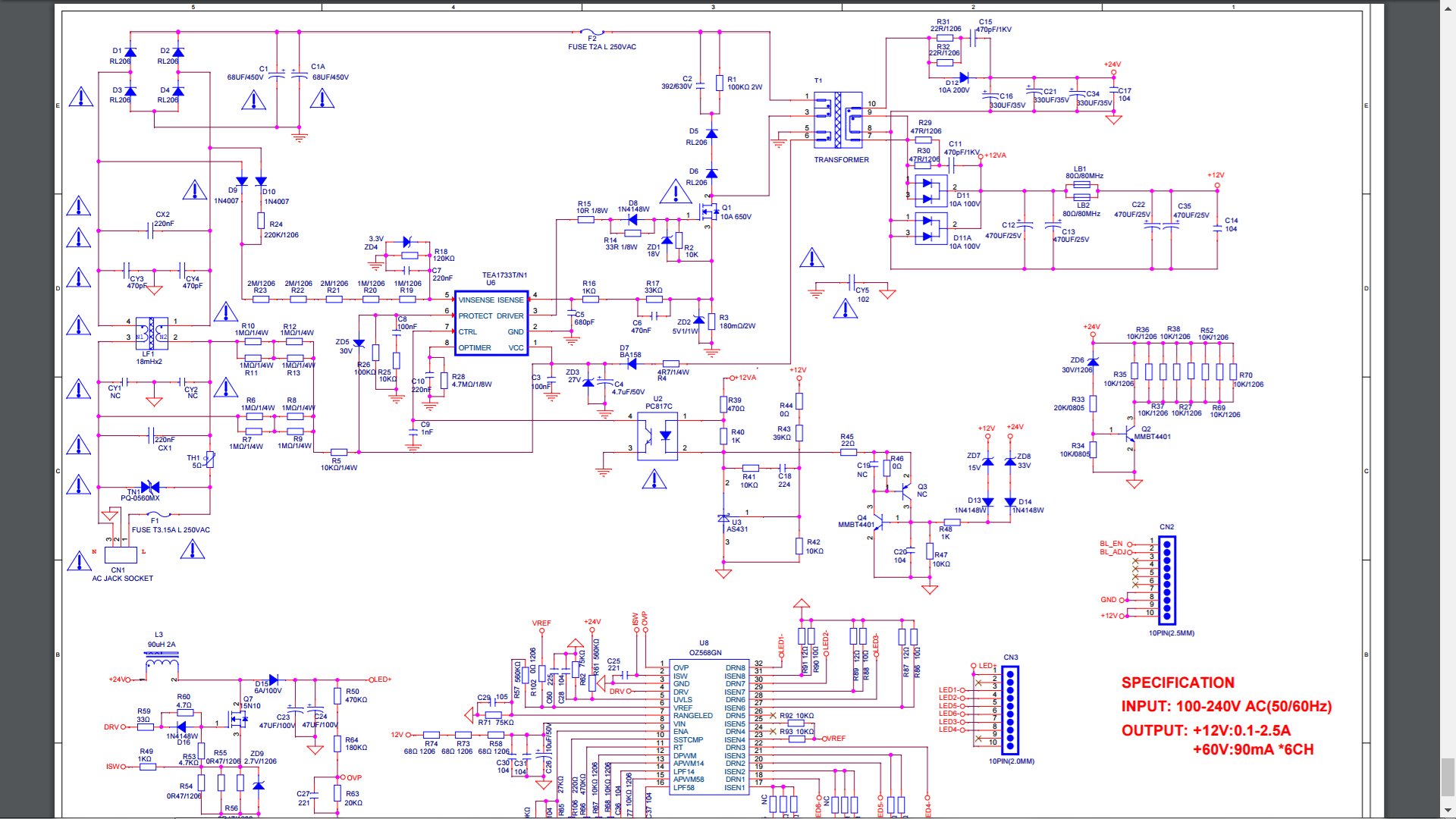1456x819 pixels.
Task: Click the 392/630V value of C2
Action: point(676,86)
